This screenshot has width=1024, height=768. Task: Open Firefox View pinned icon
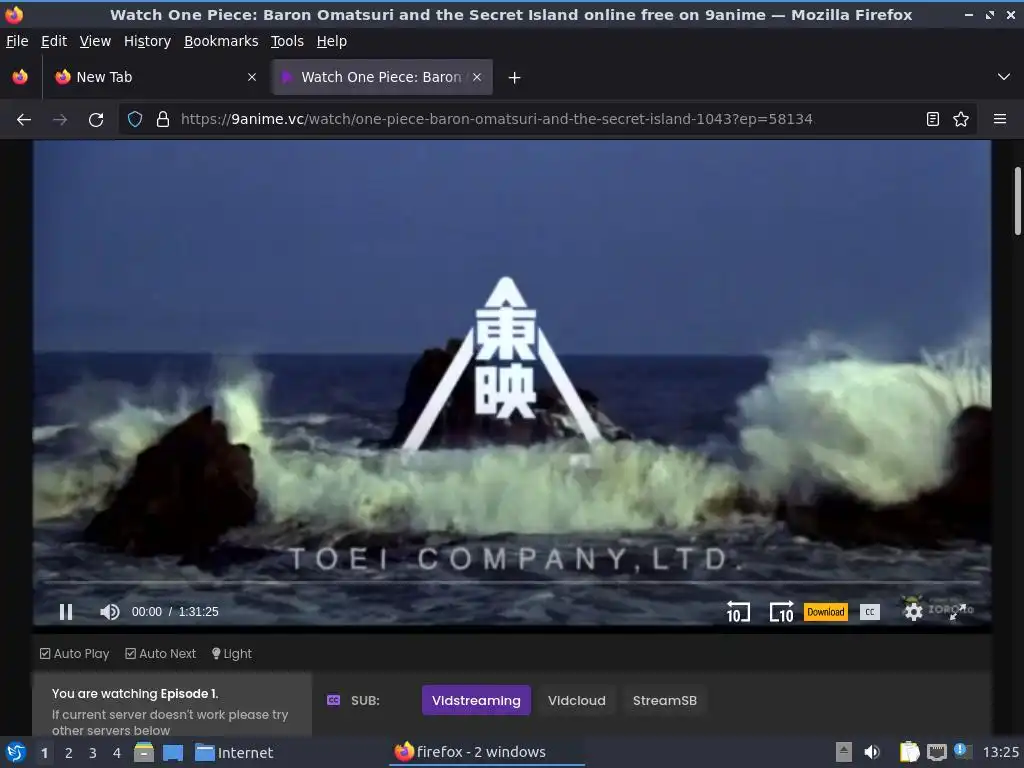[x=20, y=77]
